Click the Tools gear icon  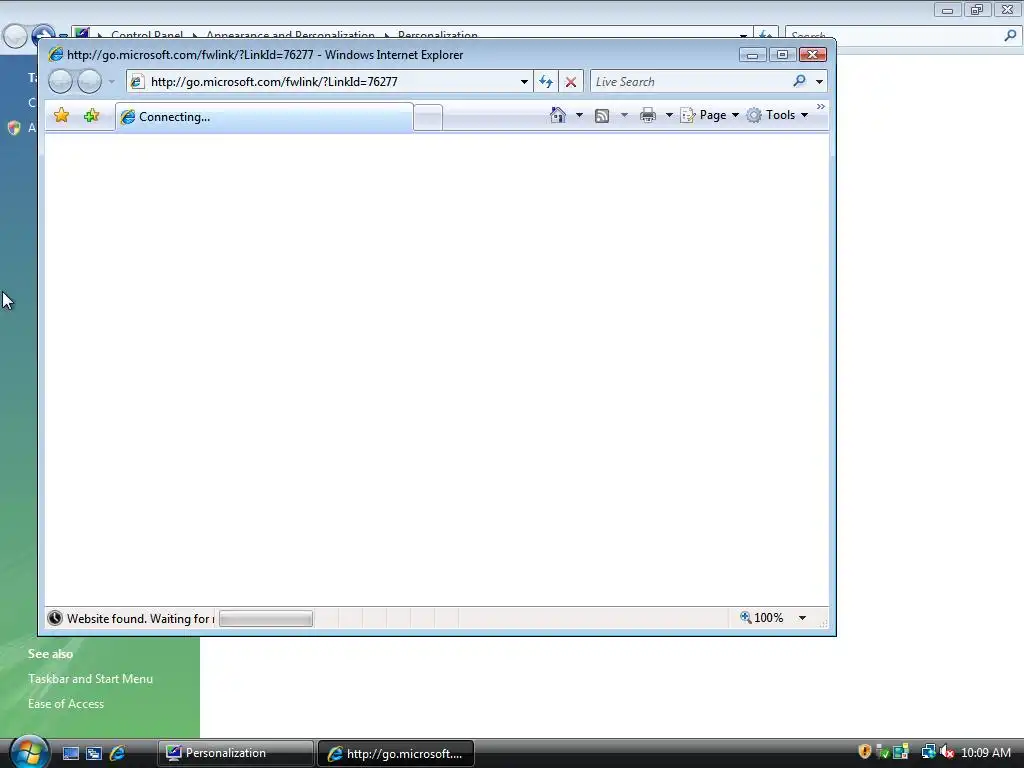click(x=754, y=115)
